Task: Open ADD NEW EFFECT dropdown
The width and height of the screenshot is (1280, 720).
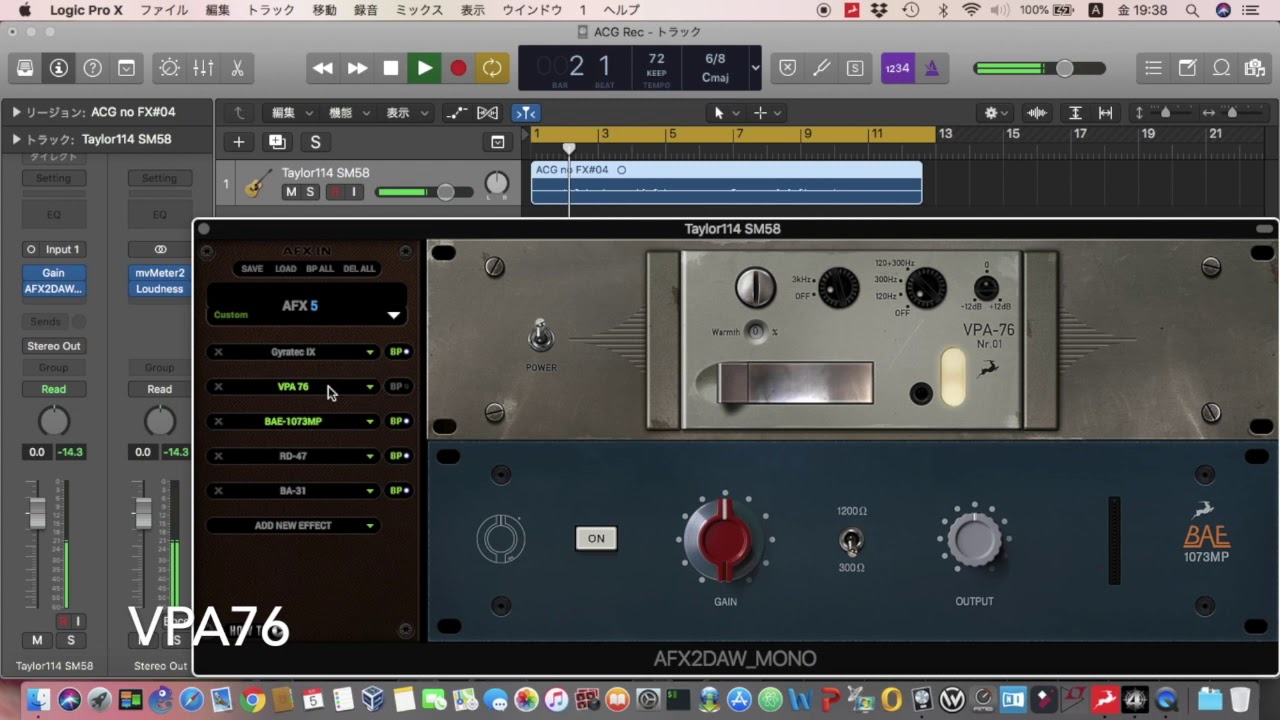Action: point(293,526)
